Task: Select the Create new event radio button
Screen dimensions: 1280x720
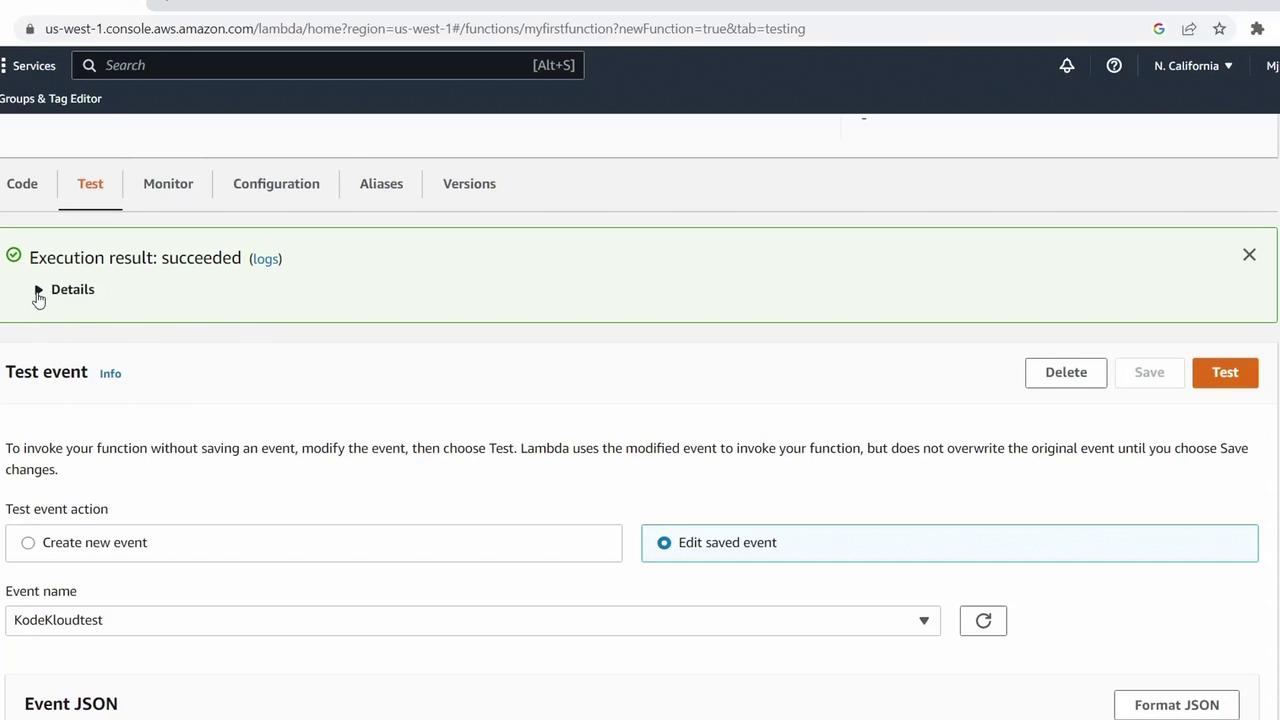Action: tap(28, 543)
